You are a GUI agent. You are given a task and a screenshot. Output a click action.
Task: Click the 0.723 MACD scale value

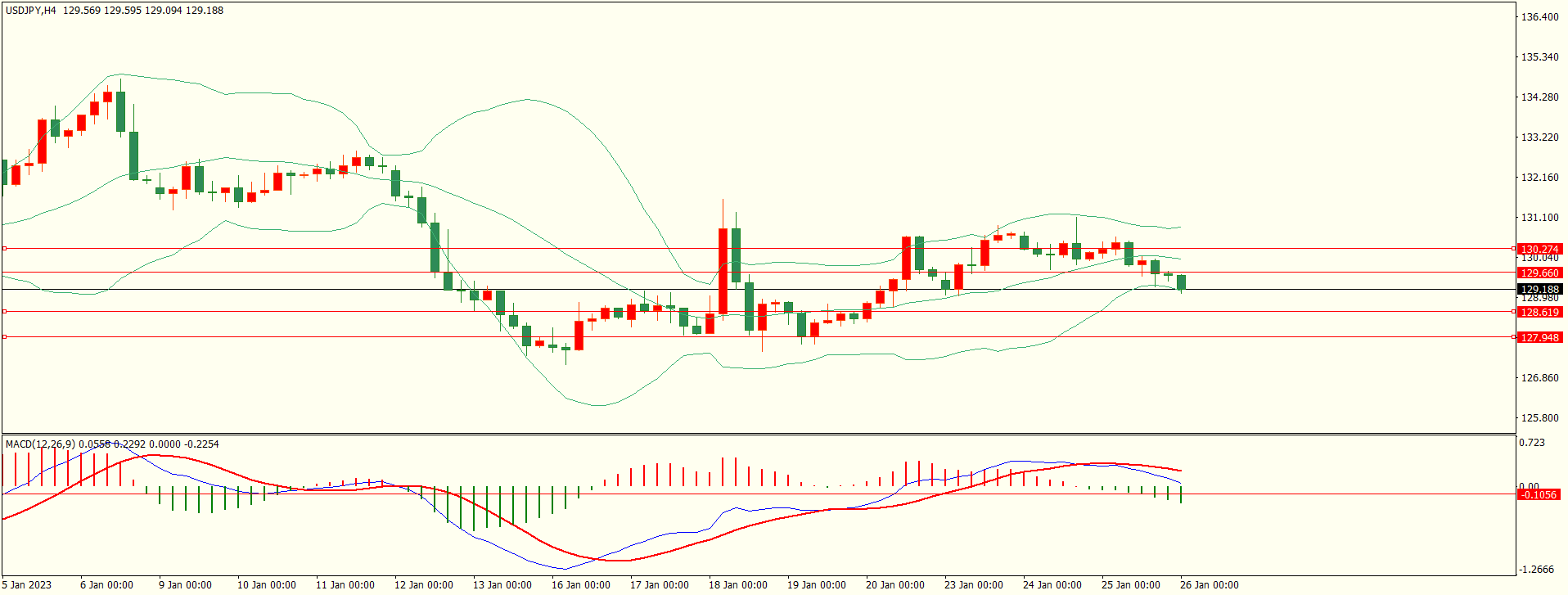click(1532, 443)
